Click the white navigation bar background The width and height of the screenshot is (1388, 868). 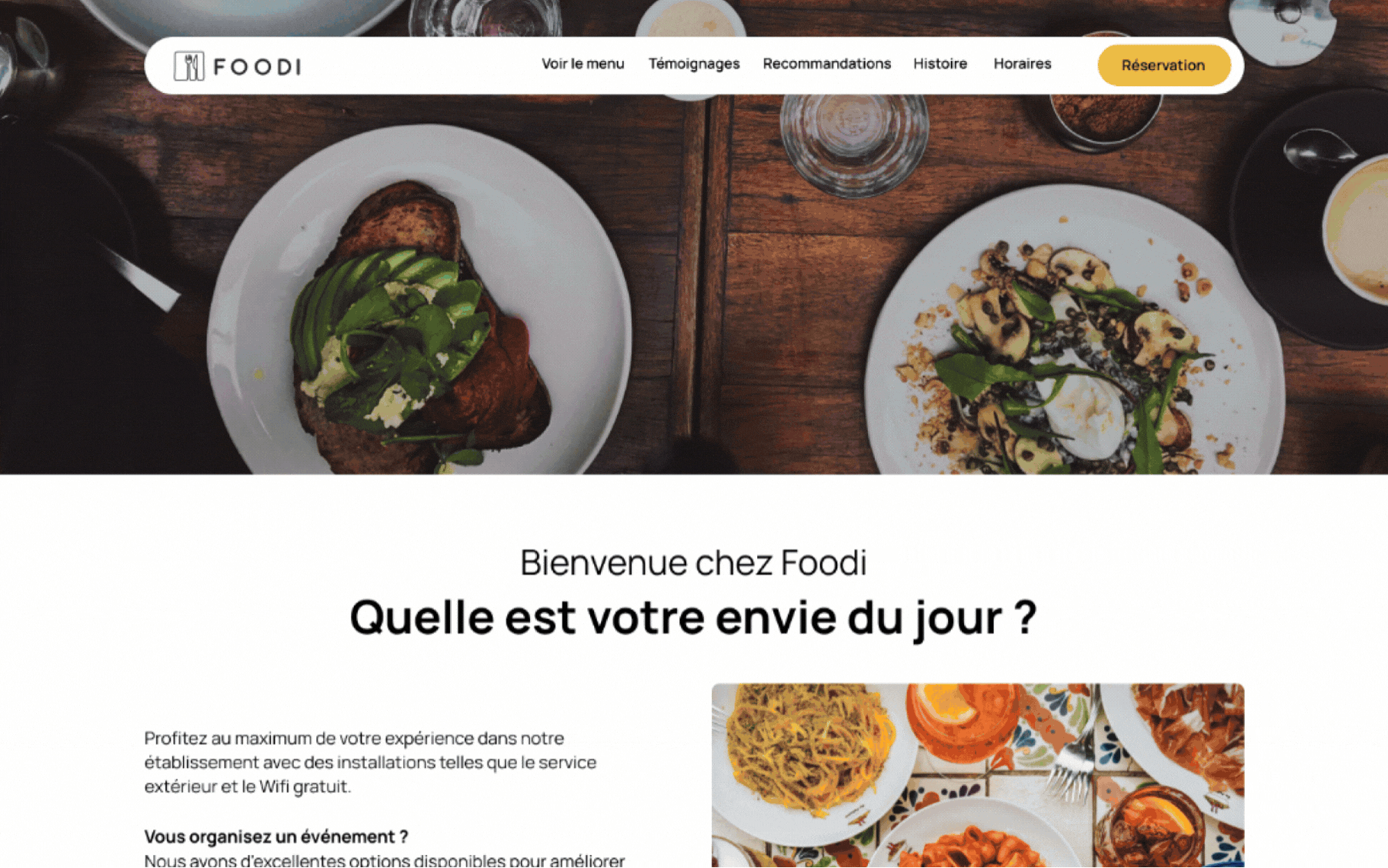[x=431, y=66]
